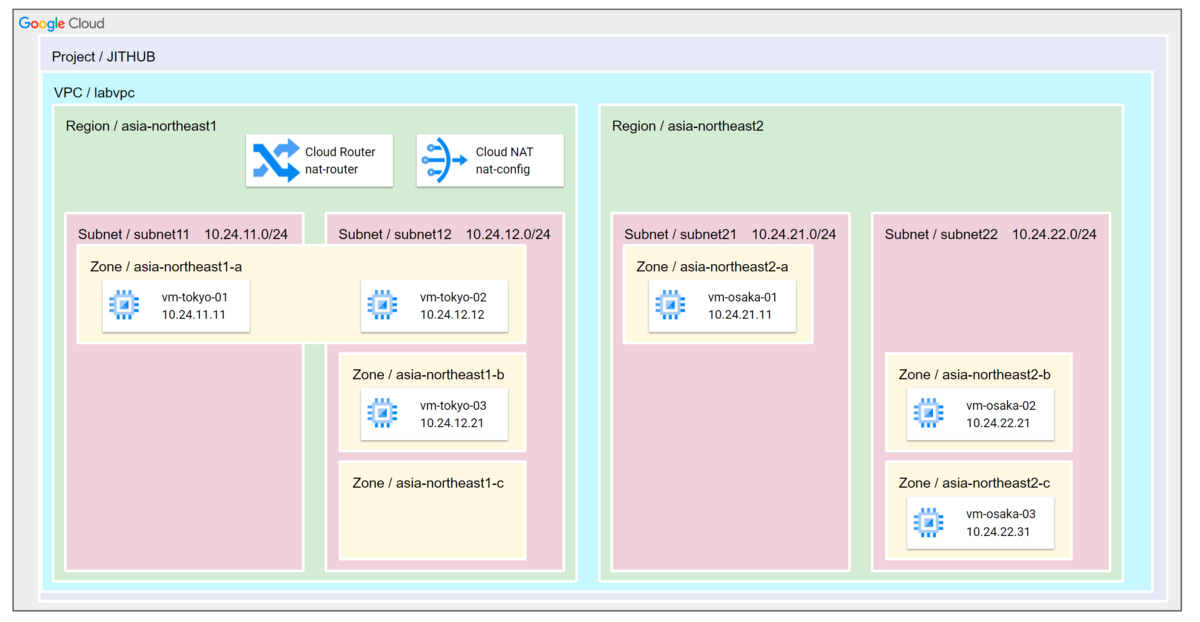Click the Cloud Router nat-router icon

coord(275,161)
